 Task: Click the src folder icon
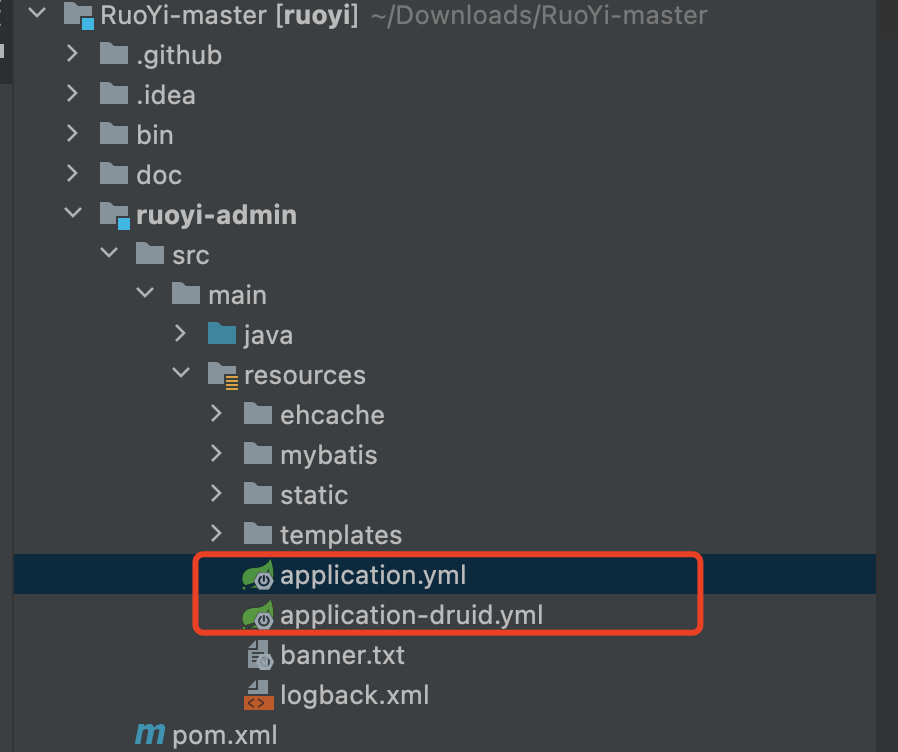pyautogui.click(x=150, y=253)
